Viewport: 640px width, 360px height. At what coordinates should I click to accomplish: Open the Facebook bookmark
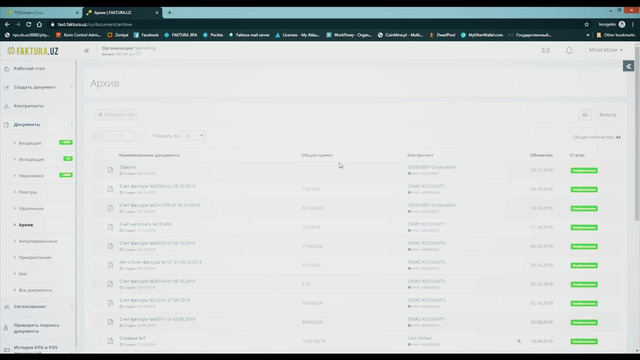pos(146,35)
